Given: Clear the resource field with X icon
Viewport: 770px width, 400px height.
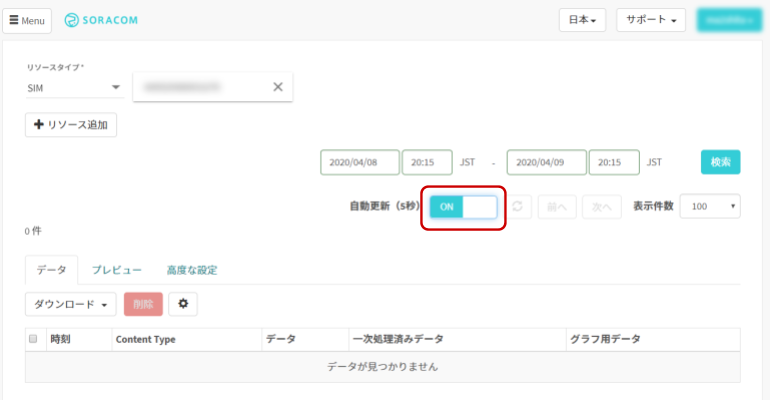Looking at the screenshot, I should pyautogui.click(x=278, y=87).
